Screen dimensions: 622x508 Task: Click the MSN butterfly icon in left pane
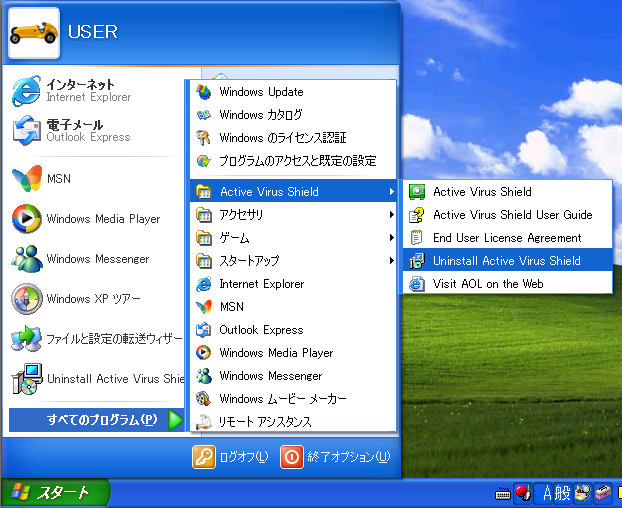tap(27, 178)
